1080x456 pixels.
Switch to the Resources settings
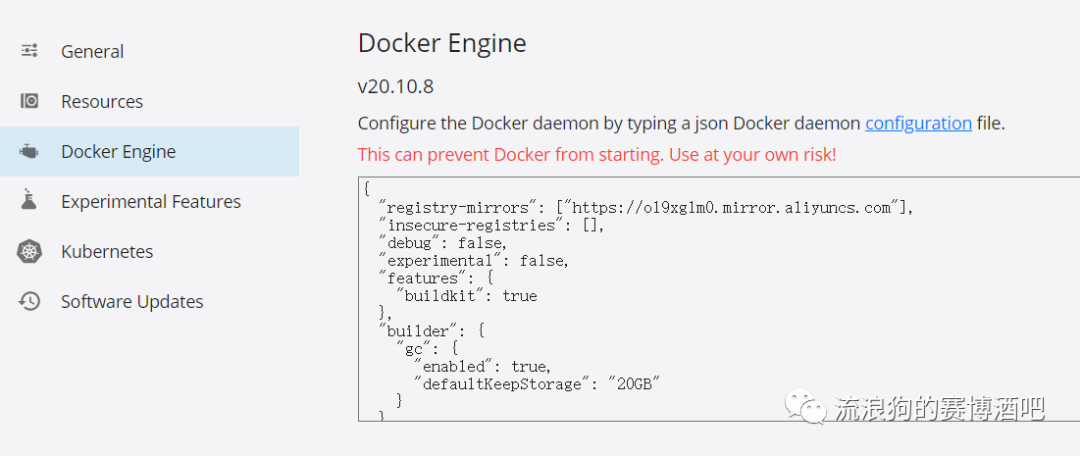coord(101,101)
